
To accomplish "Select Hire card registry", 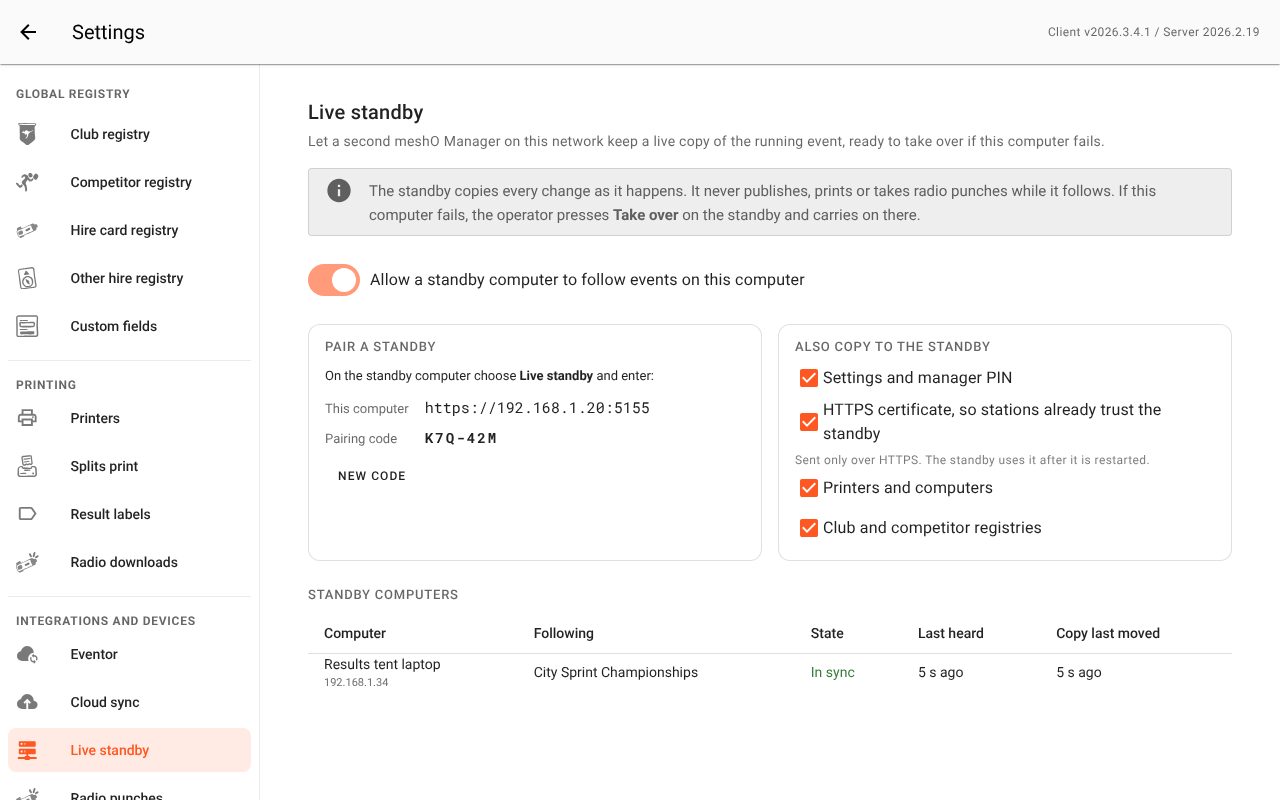I will [130, 230].
